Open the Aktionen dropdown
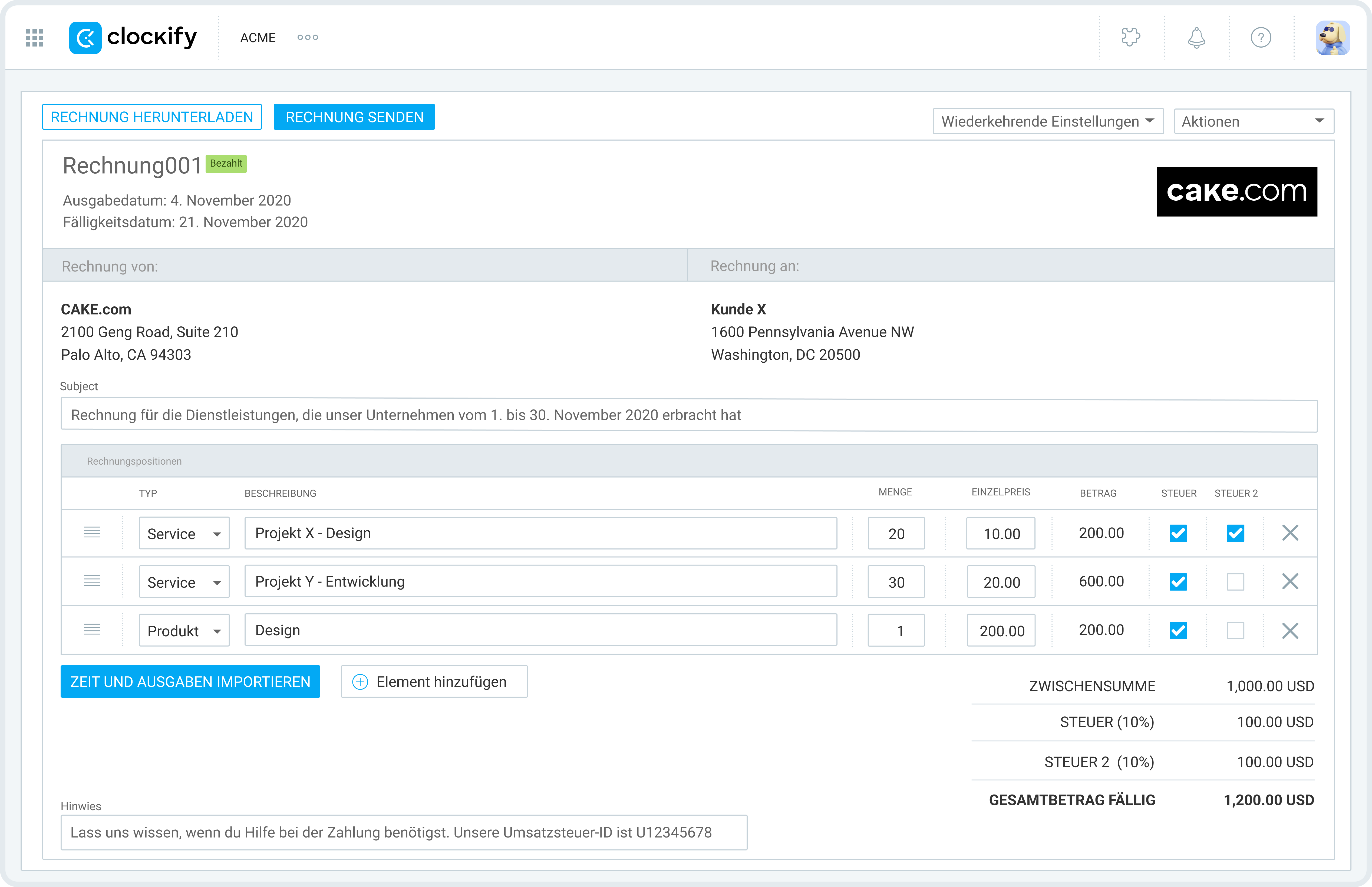The image size is (1372, 887). [x=1253, y=120]
